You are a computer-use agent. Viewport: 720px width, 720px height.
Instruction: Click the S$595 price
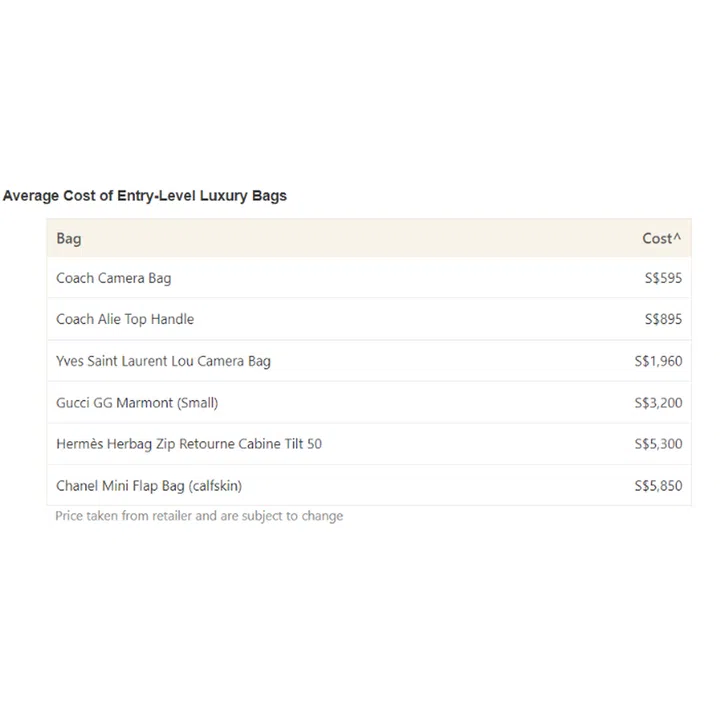663,278
